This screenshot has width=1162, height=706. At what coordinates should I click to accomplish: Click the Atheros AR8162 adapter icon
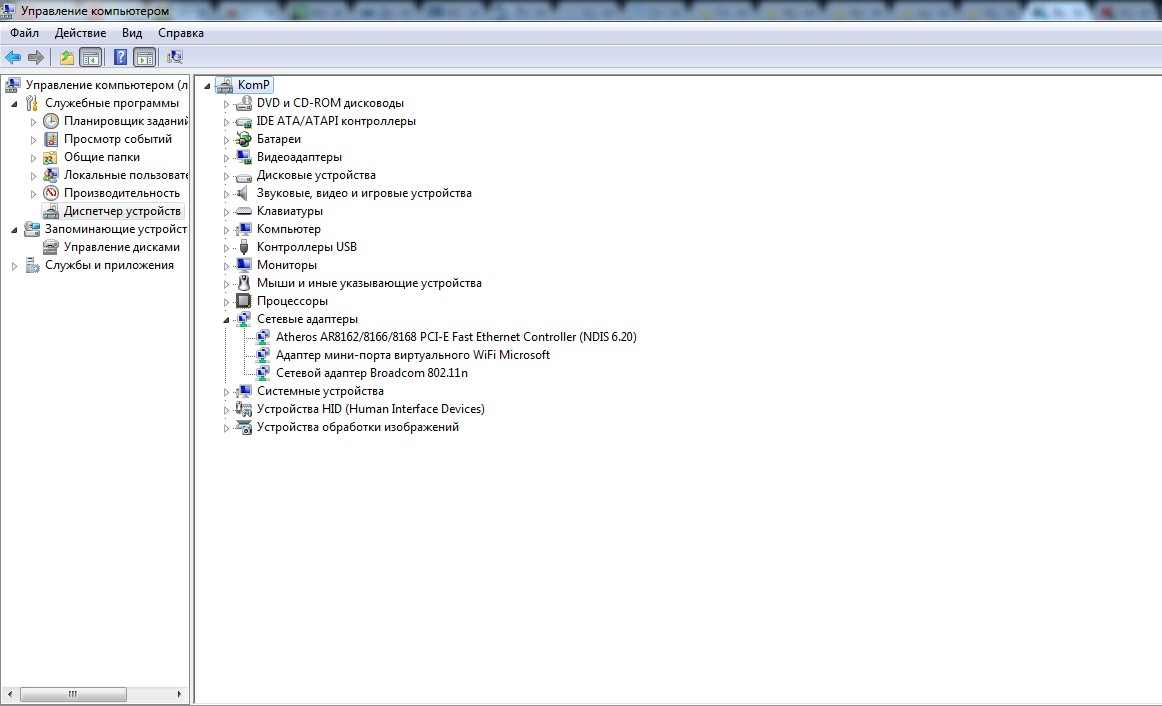(262, 337)
